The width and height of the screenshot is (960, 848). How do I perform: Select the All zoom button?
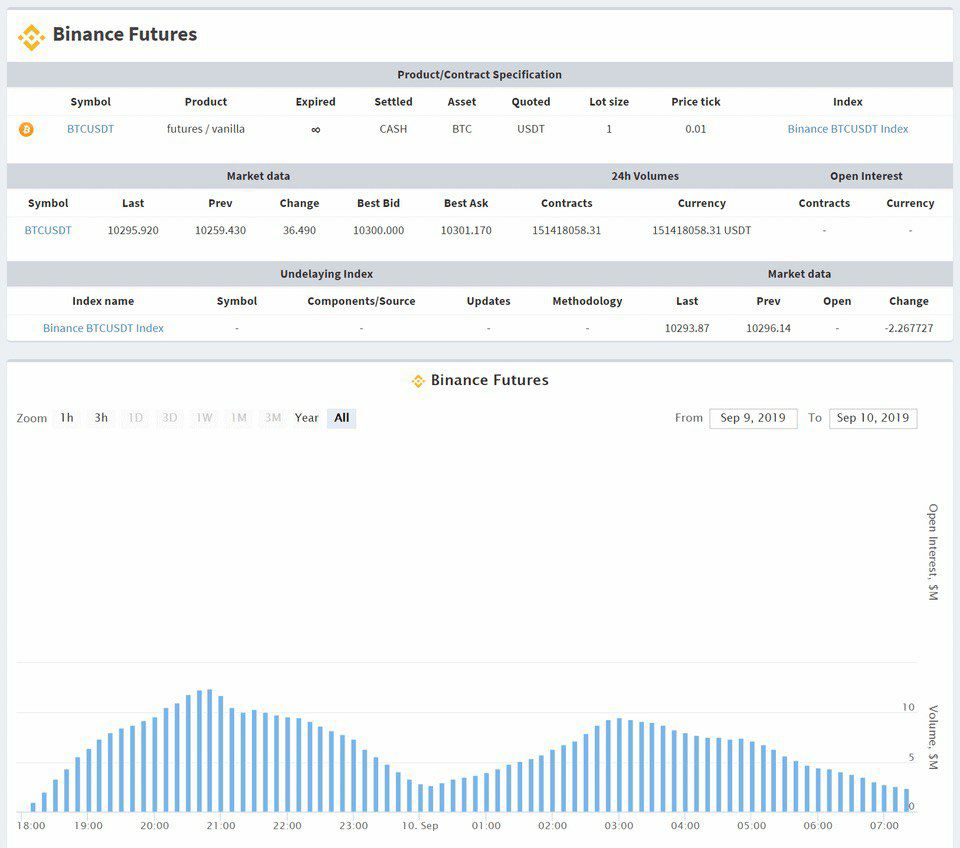(342, 418)
